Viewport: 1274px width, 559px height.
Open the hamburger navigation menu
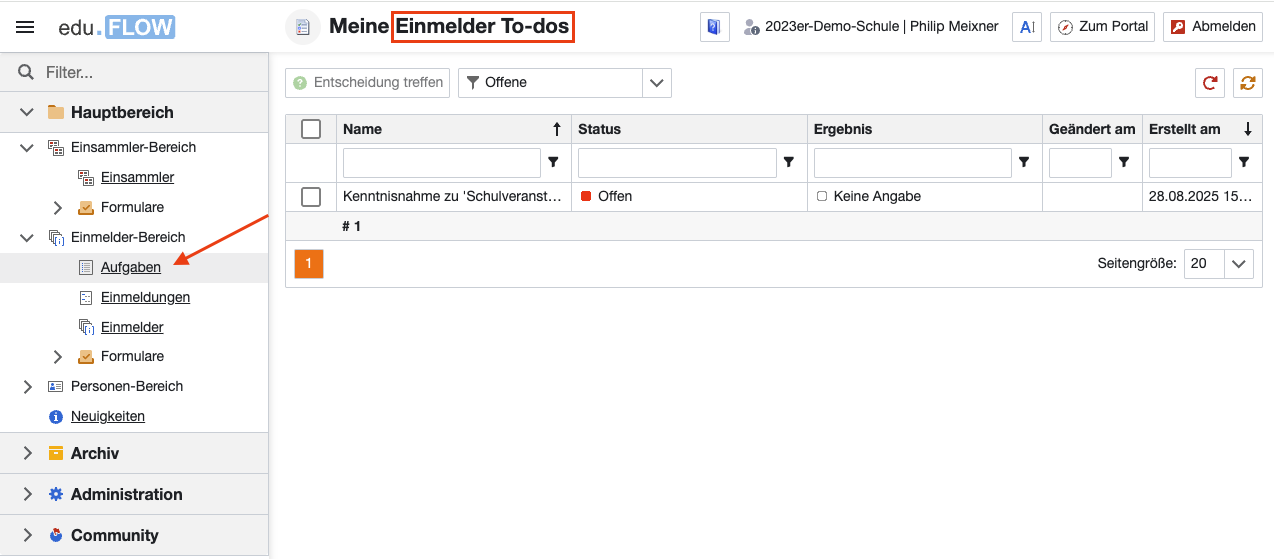[x=25, y=27]
